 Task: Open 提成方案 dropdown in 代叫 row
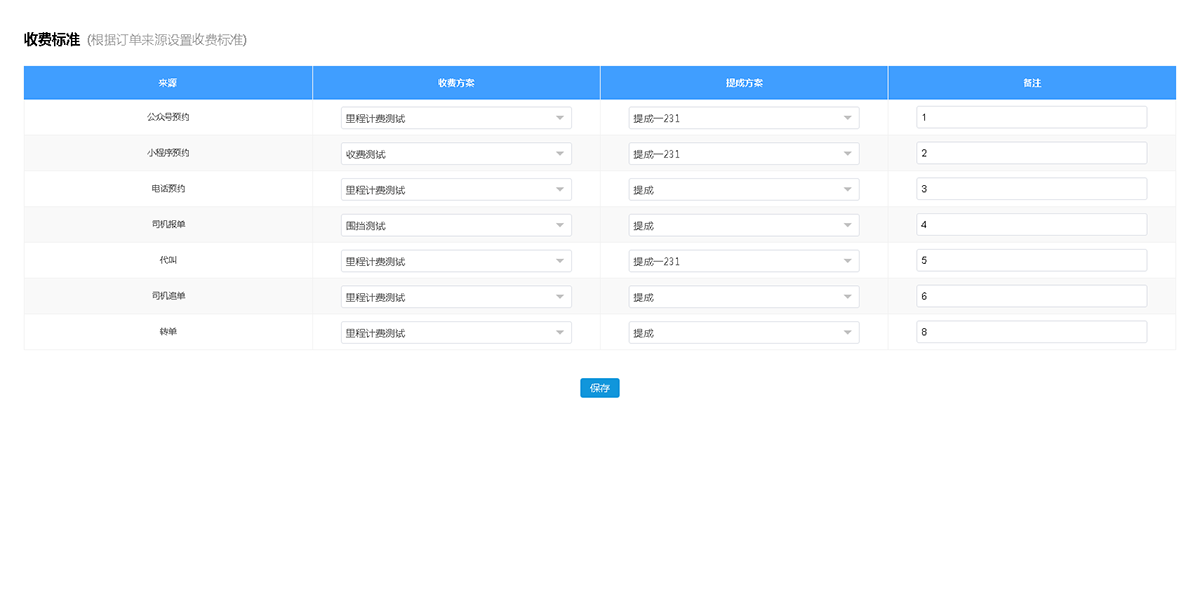(743, 261)
